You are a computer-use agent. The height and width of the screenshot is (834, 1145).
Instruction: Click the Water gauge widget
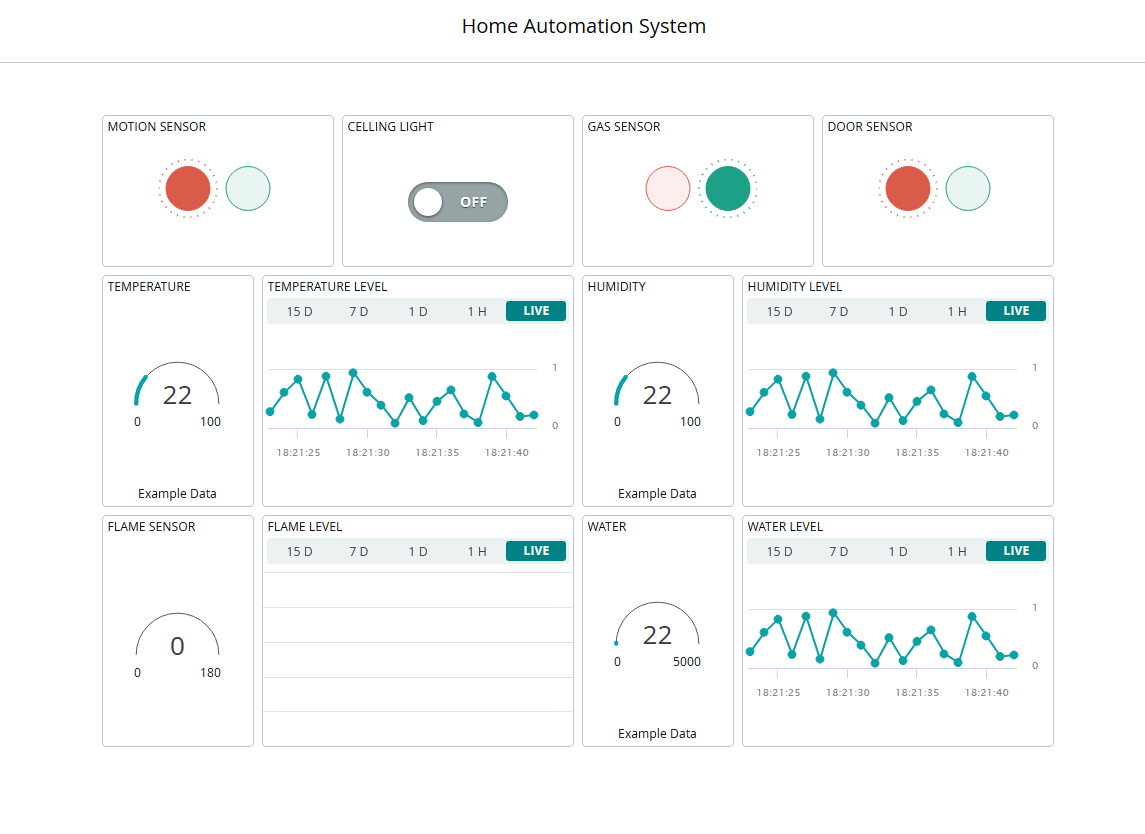657,635
